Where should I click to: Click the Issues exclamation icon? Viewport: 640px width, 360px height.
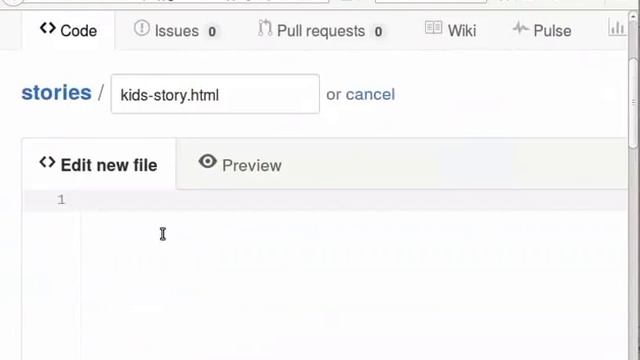[142, 28]
